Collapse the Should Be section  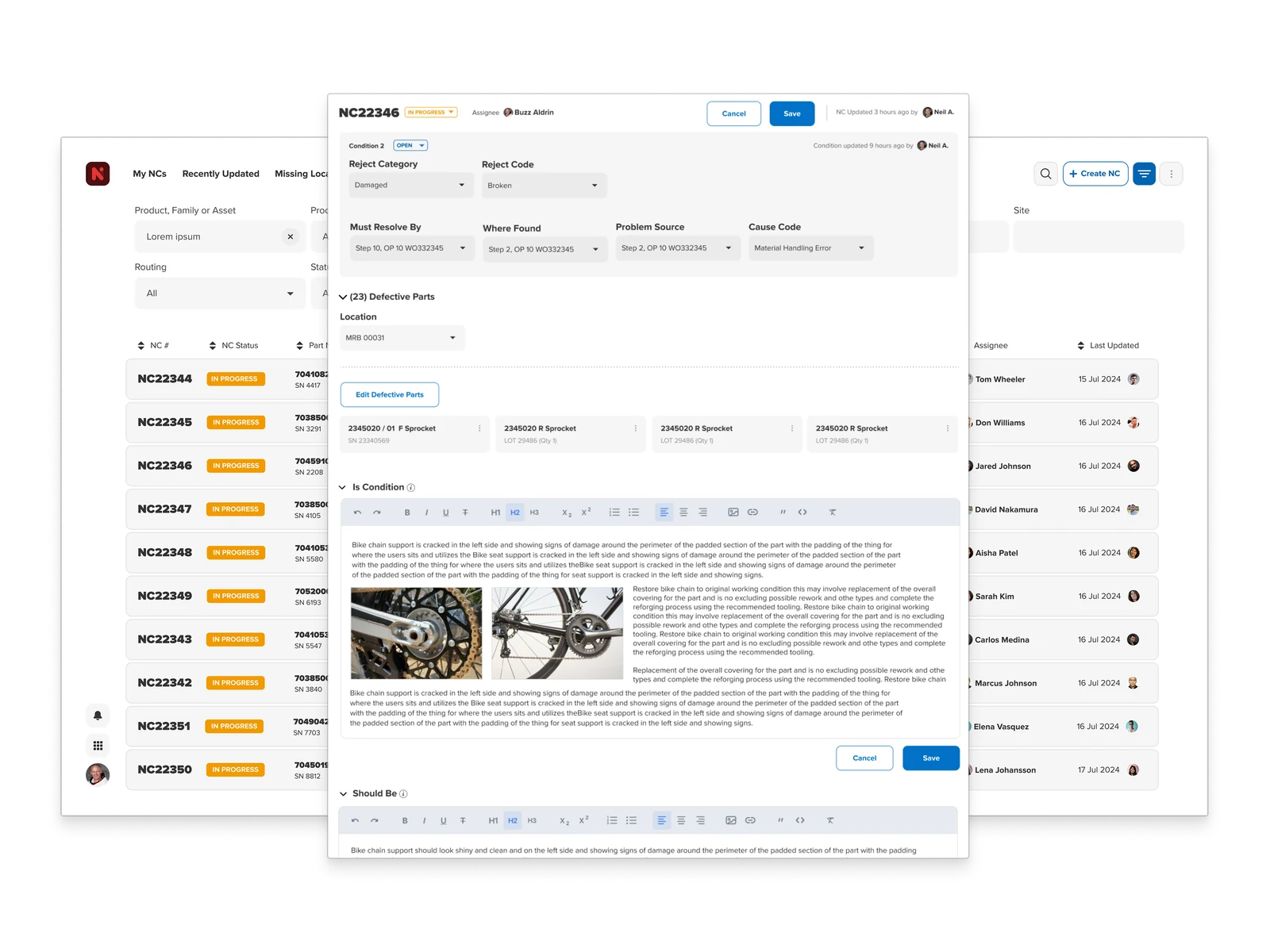(x=343, y=794)
